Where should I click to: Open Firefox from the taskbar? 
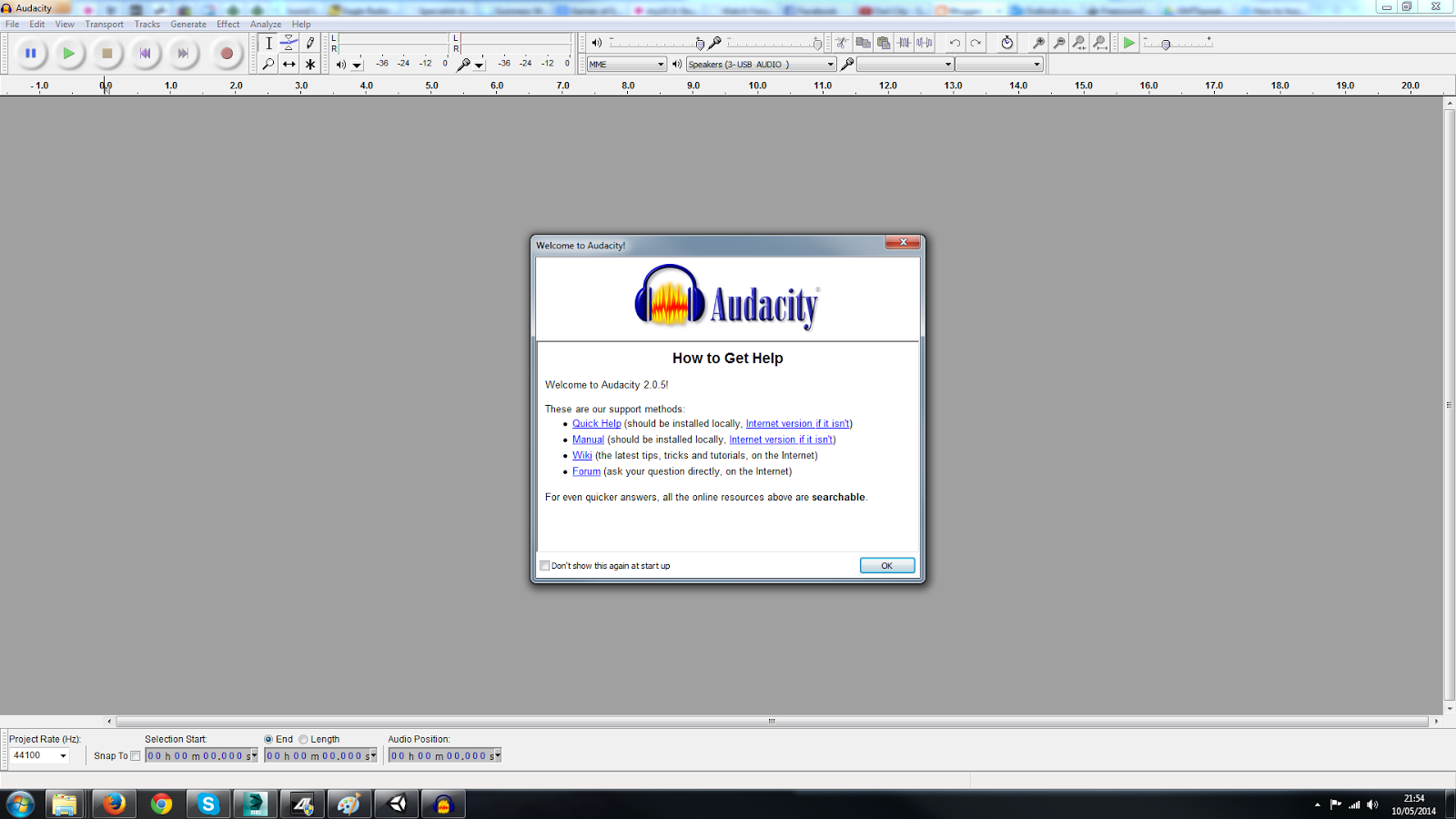pos(114,804)
